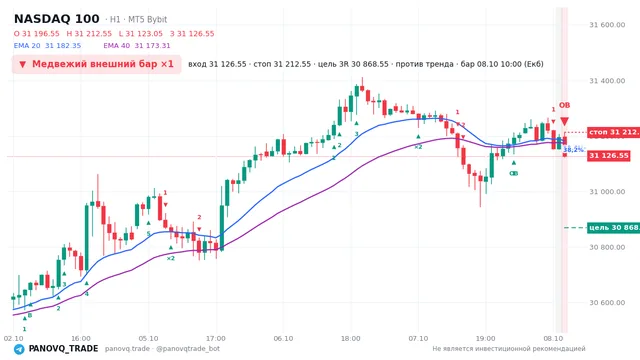Image resolution: width=640 pixels, height=360 pixels.
Task: Open the panovq.trade · @panovqtrade_bot link
Action: pos(162,349)
